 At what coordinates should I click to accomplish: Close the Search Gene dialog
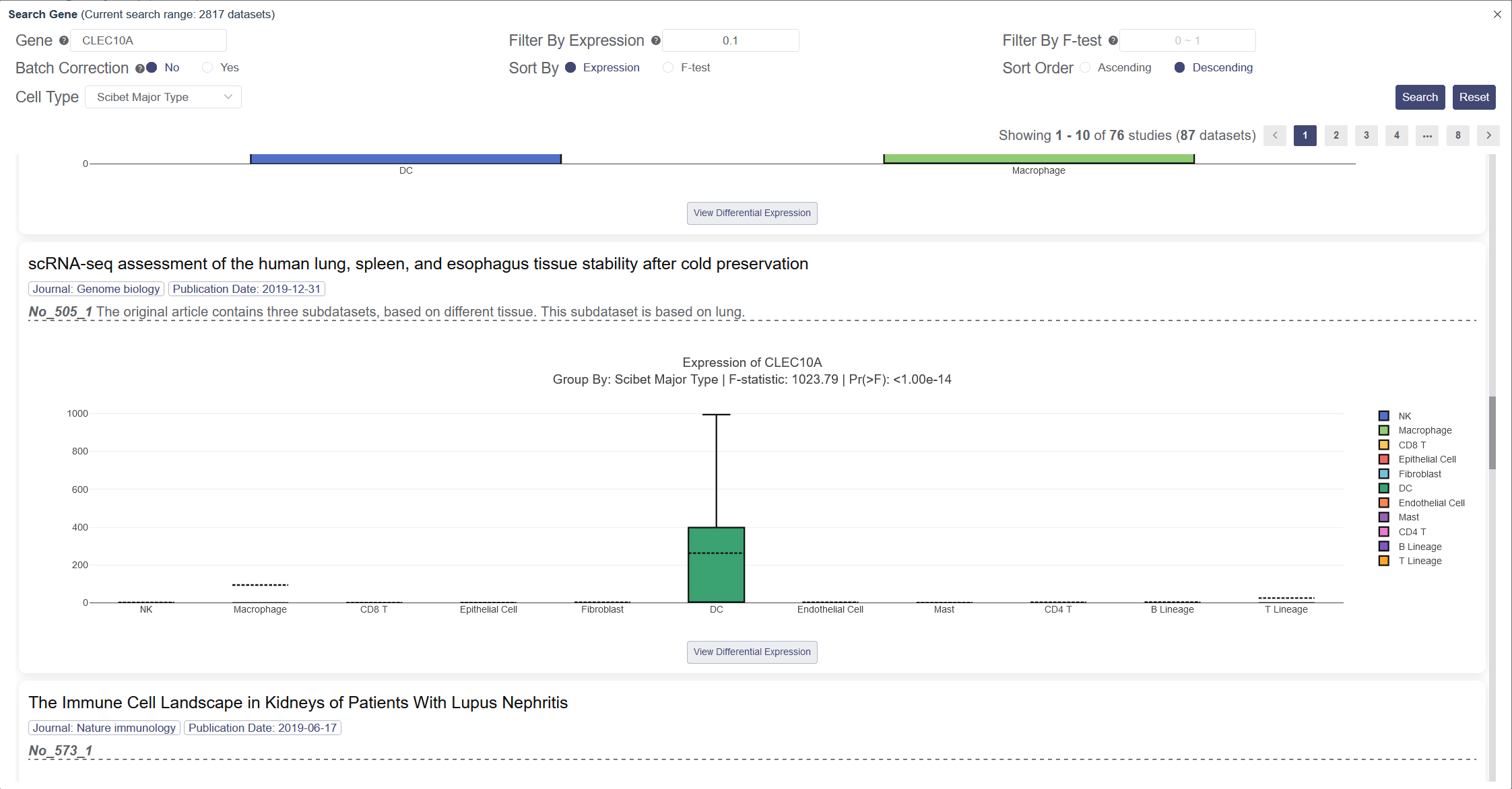click(1497, 14)
